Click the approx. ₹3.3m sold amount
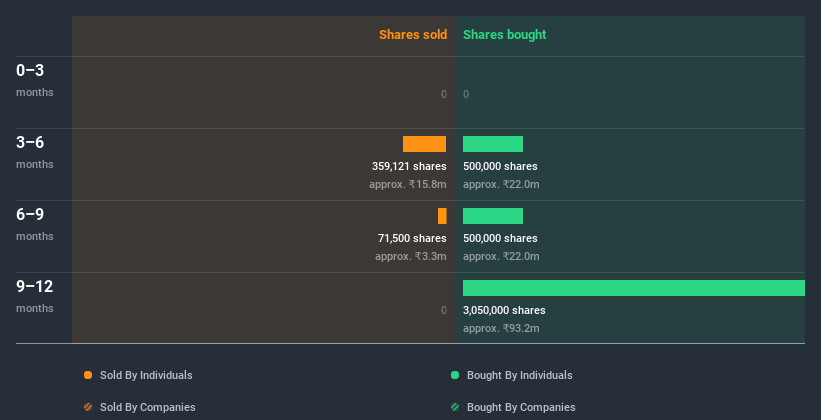Screen dimensions: 821x420 tap(411, 257)
